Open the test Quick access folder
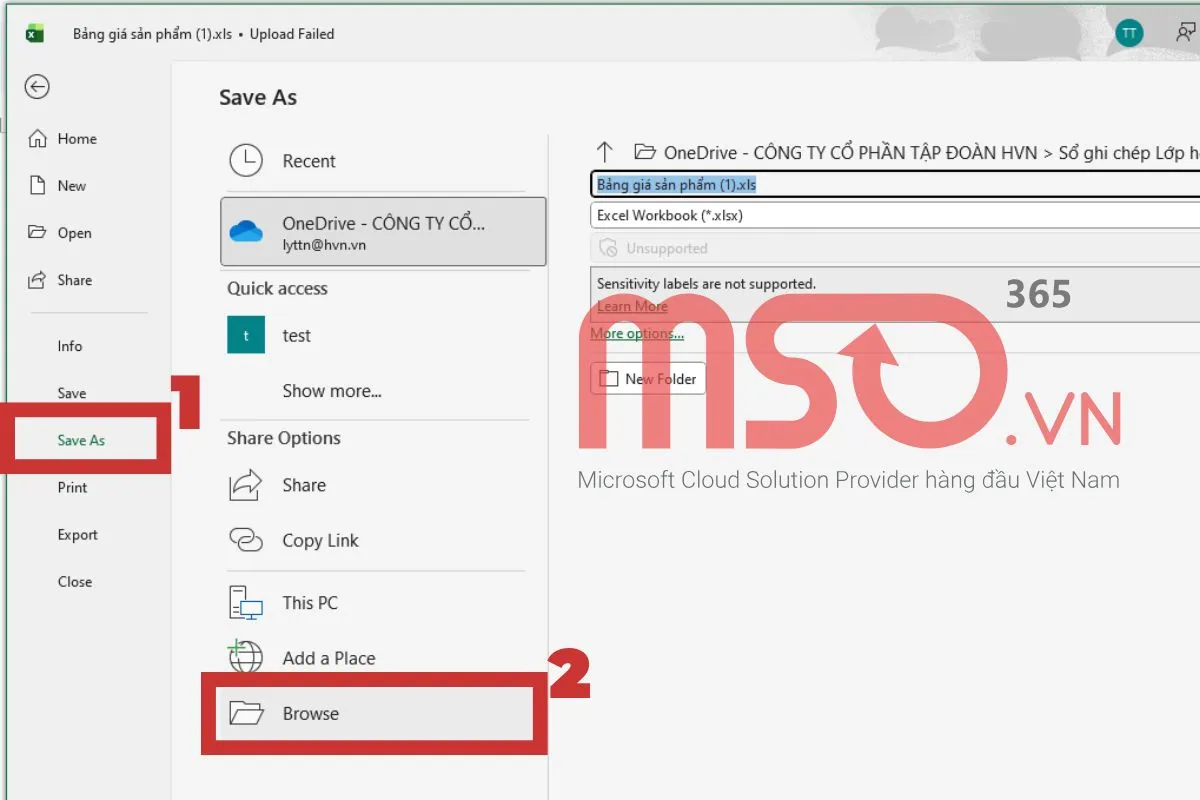 (x=296, y=335)
